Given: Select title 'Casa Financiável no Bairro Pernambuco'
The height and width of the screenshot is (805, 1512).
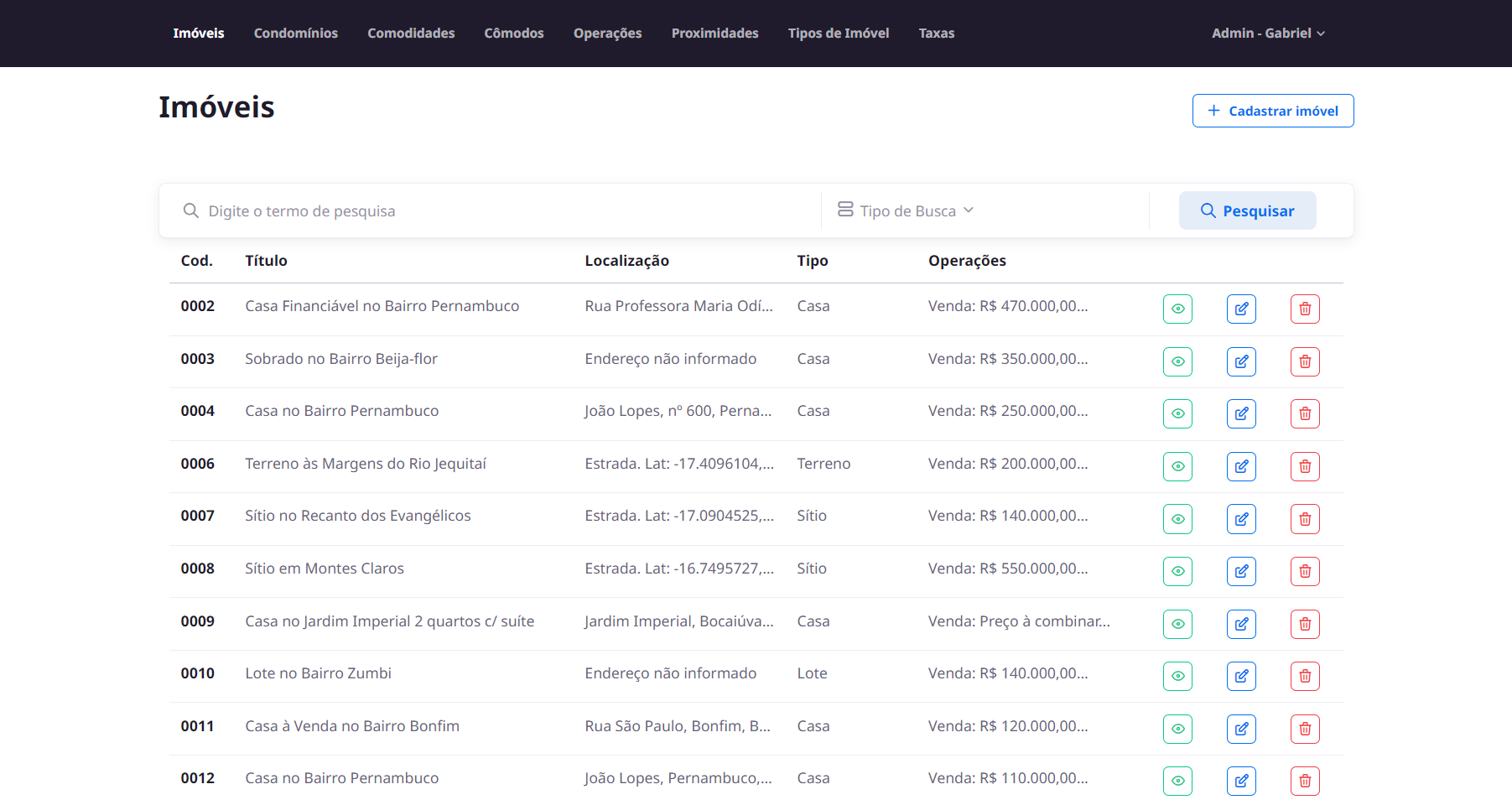Looking at the screenshot, I should point(382,306).
